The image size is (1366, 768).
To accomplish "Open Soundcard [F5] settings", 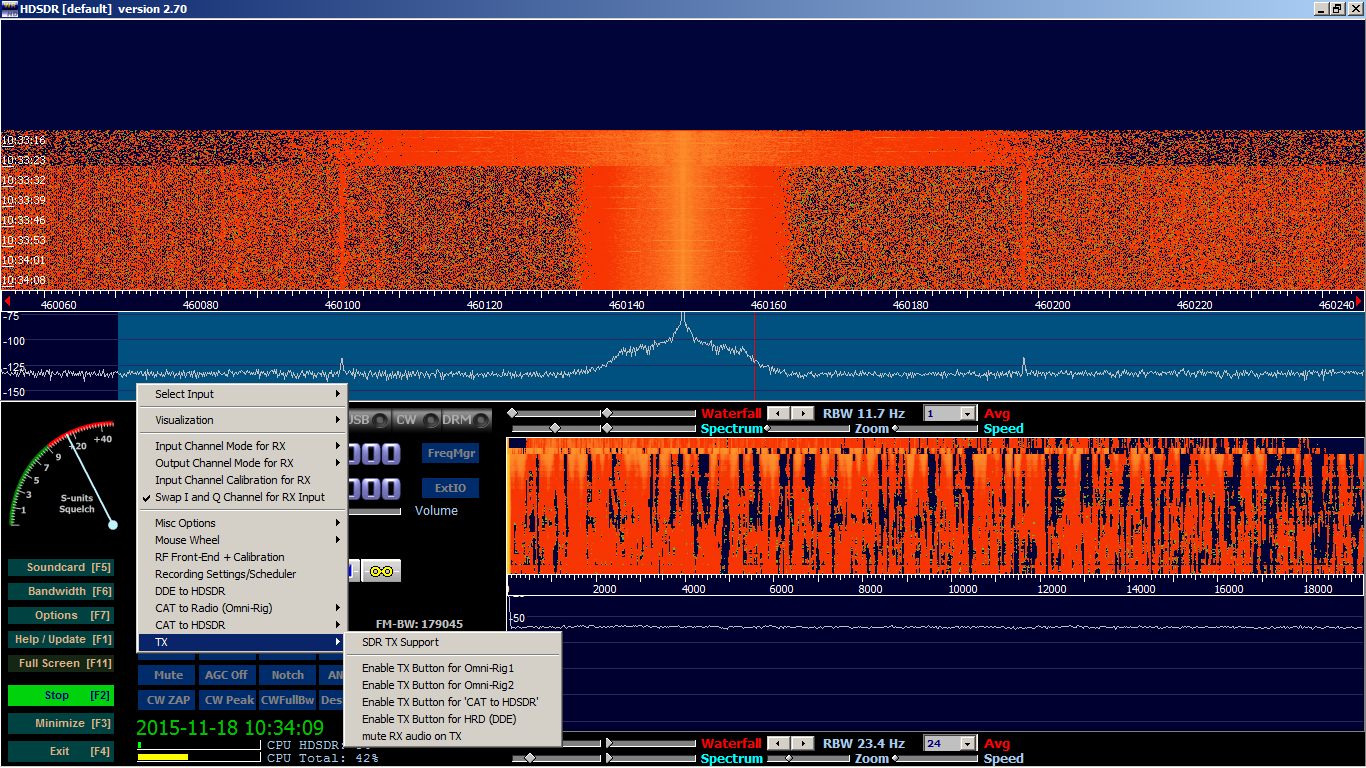I will [60, 567].
